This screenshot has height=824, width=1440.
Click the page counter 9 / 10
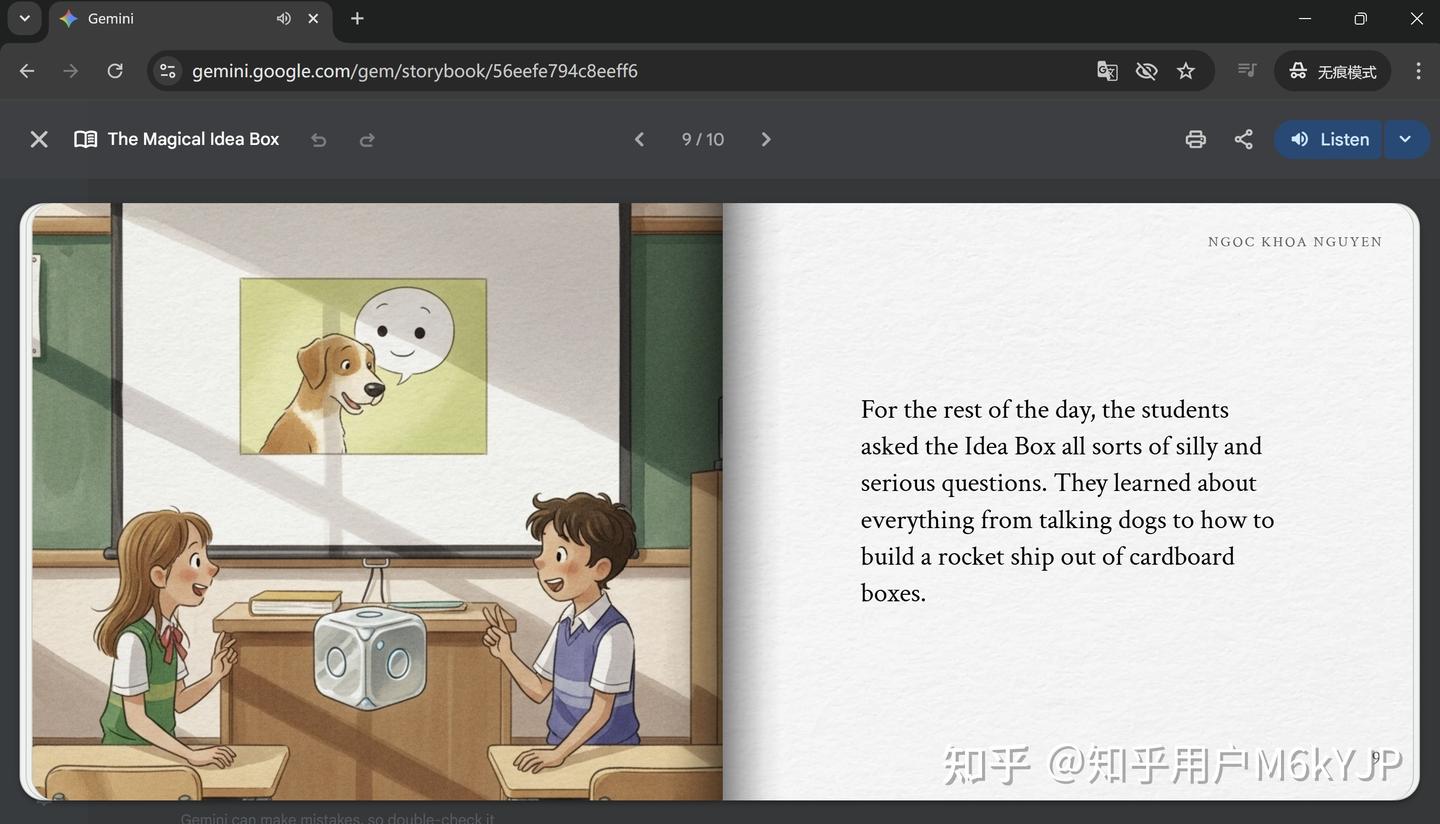pos(703,140)
